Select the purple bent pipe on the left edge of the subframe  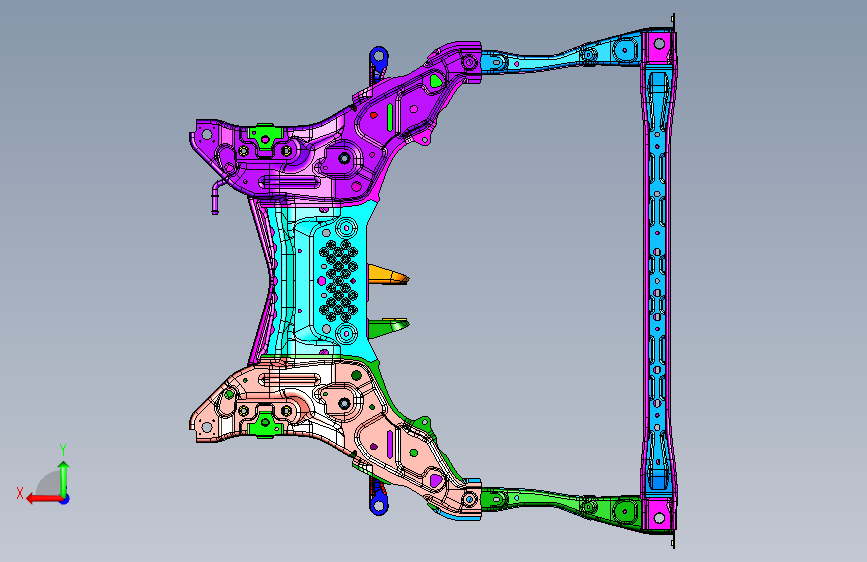[217, 194]
